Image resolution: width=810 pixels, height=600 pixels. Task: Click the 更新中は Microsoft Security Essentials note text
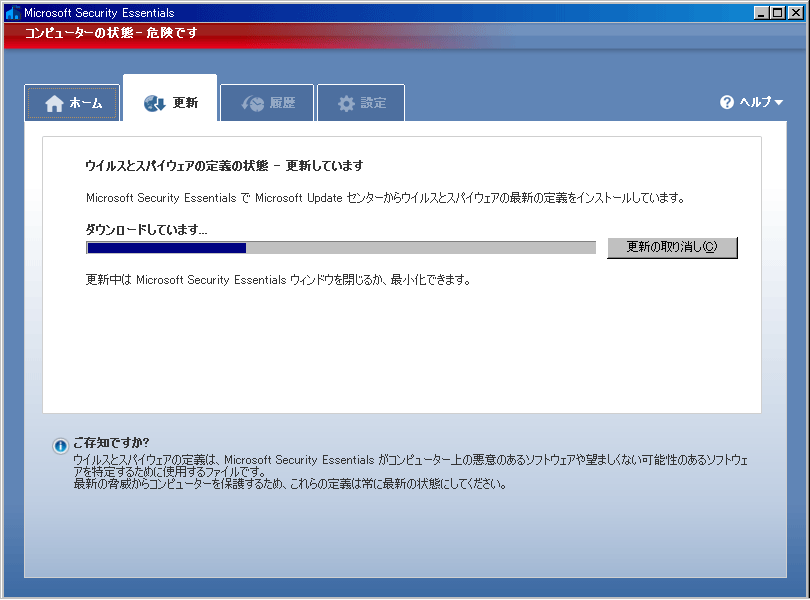coord(278,280)
